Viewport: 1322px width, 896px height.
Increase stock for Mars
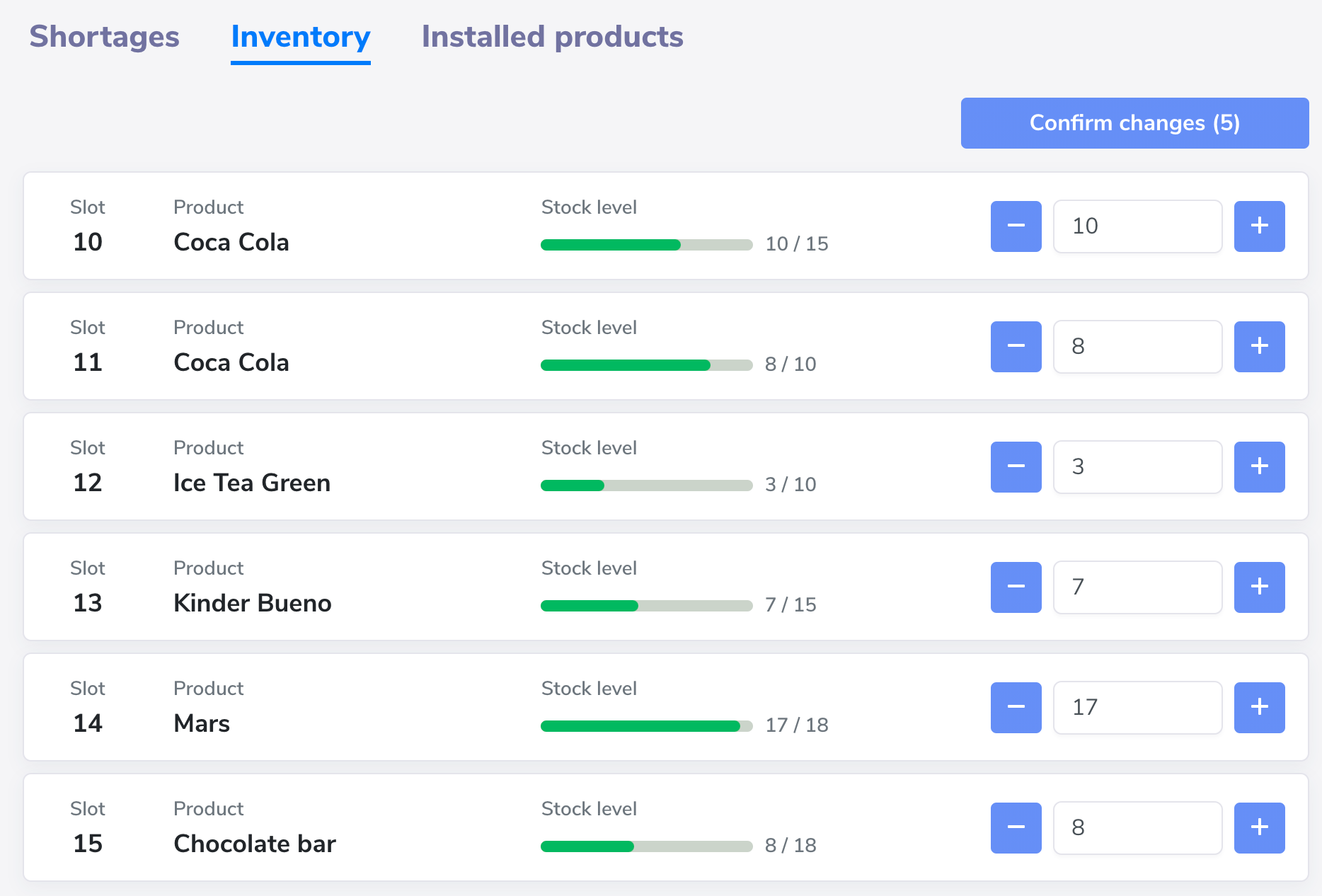(x=1259, y=708)
